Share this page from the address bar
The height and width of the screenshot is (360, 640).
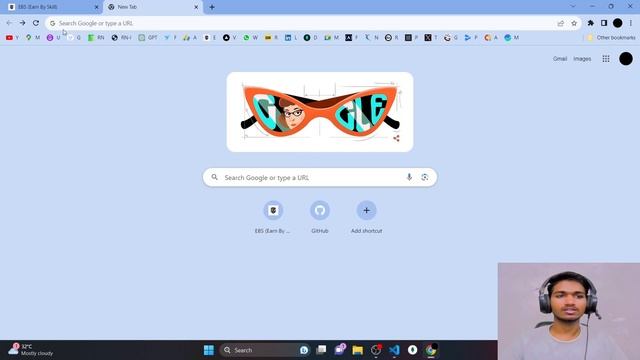[x=561, y=23]
